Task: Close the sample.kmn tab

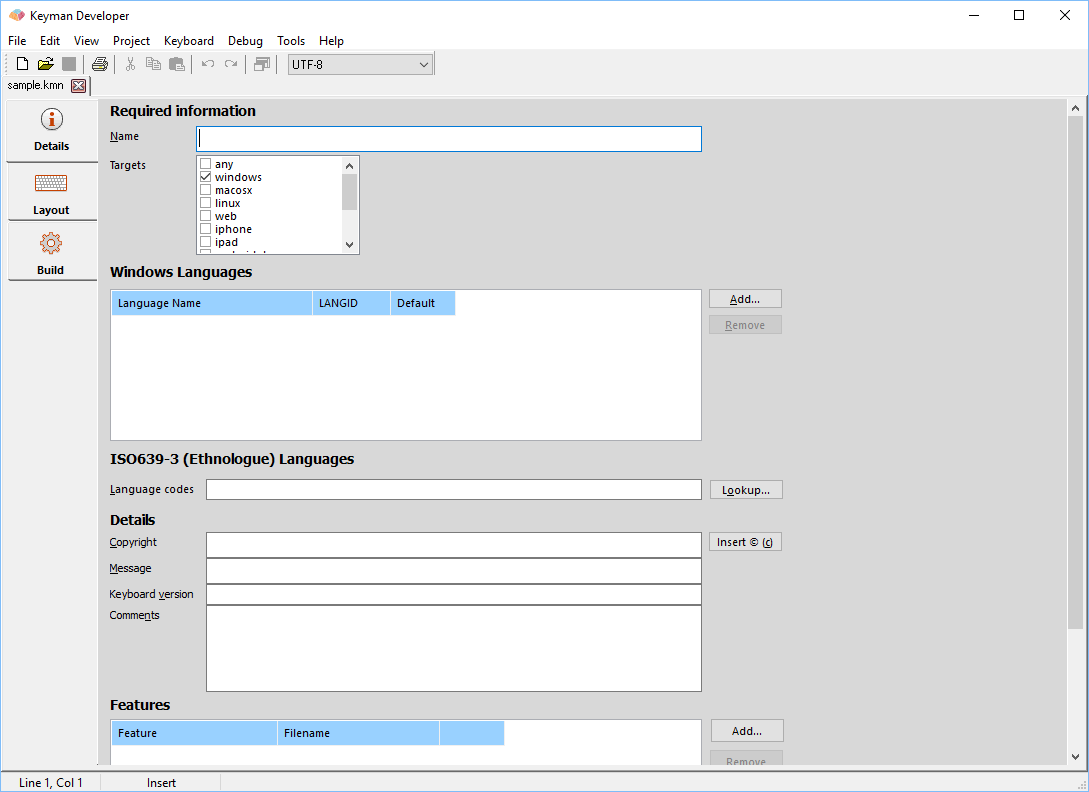Action: pos(78,85)
